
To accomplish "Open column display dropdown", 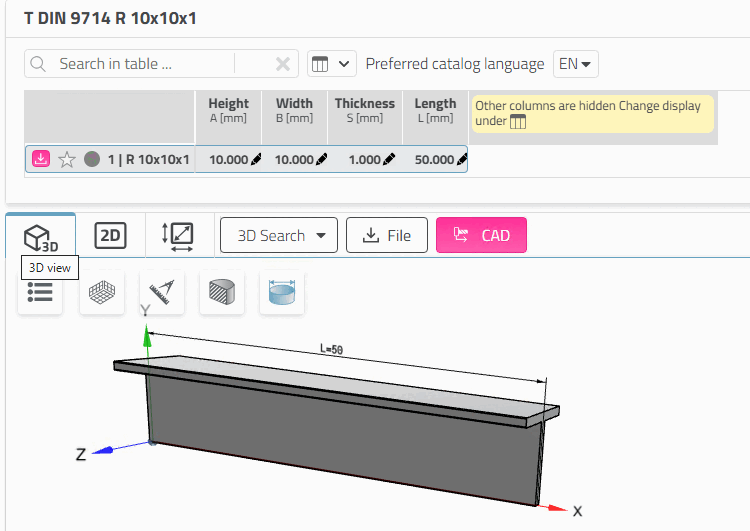I will pyautogui.click(x=331, y=64).
